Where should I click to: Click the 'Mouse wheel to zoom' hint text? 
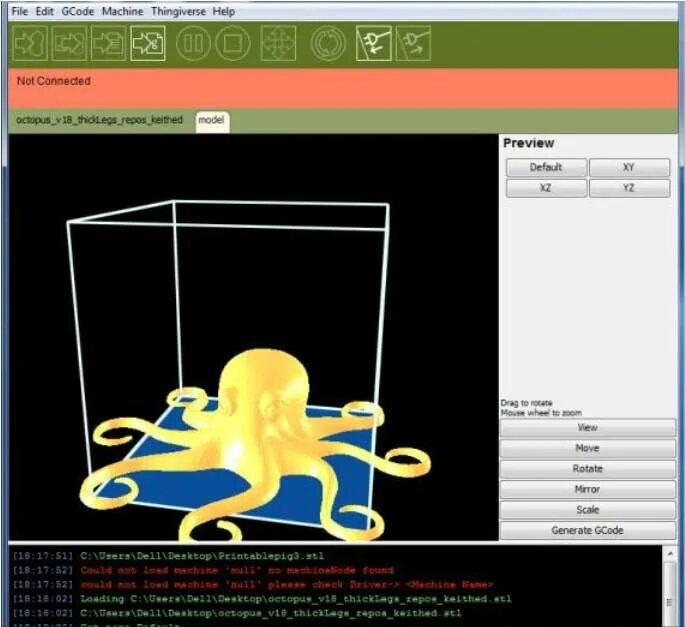pos(541,413)
